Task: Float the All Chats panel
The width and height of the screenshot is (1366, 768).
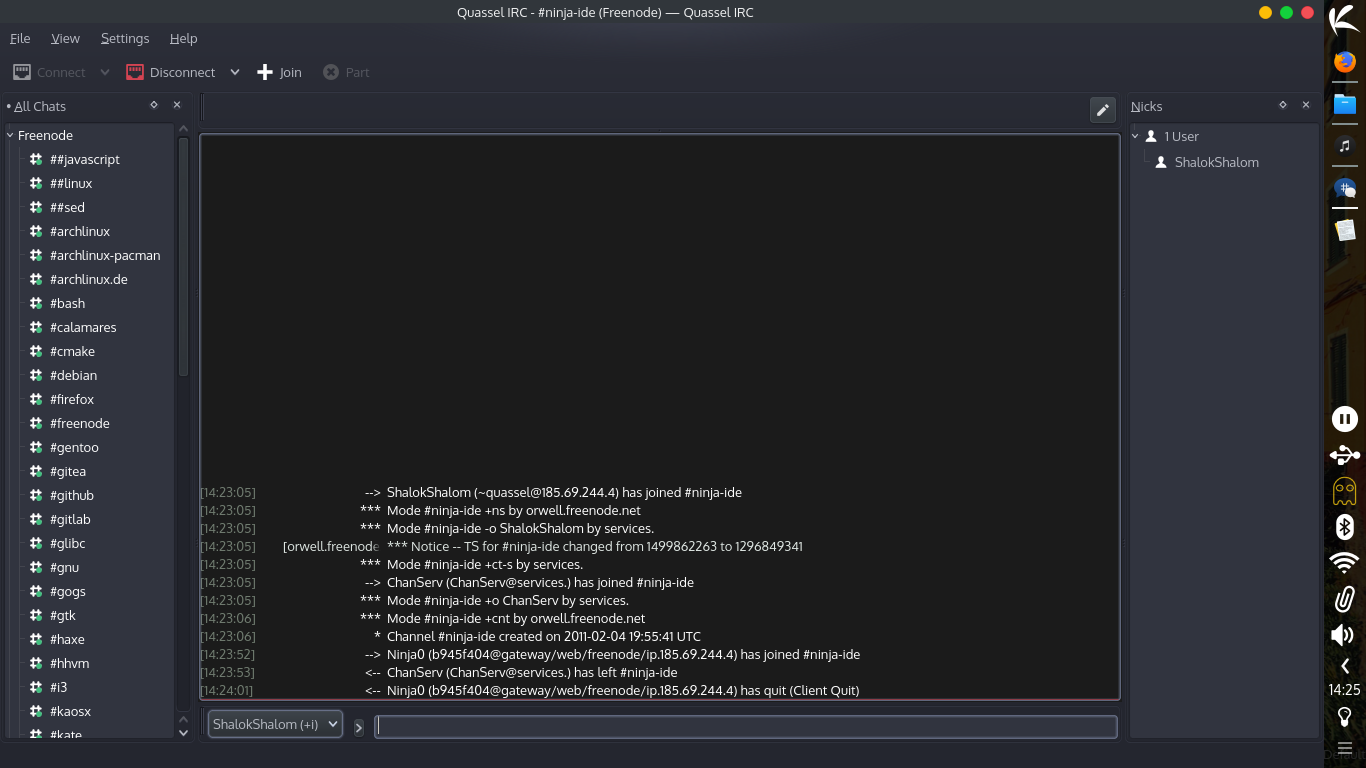Action: (154, 105)
